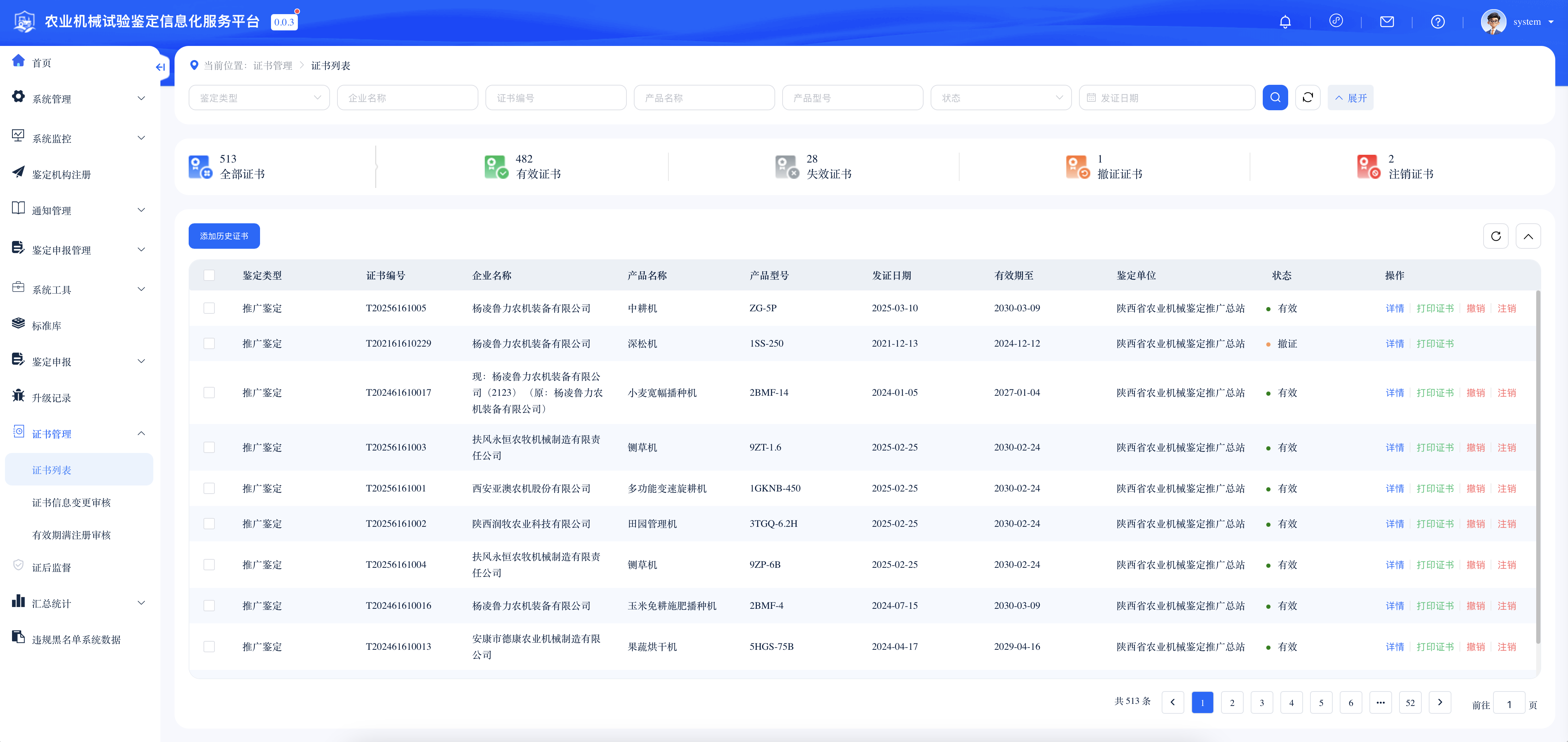Go to 首页 in sidebar
Screen dimensions: 1568x742
(x=41, y=63)
